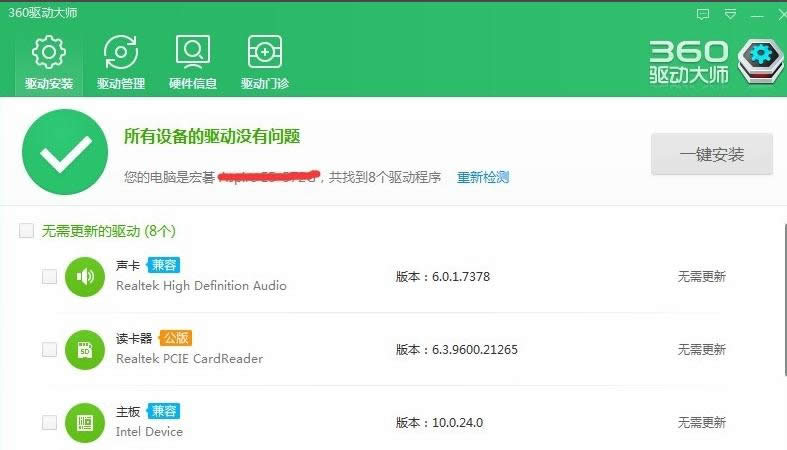Click the large green checkmark status icon
Image resolution: width=787 pixels, height=450 pixels.
pyautogui.click(x=65, y=152)
